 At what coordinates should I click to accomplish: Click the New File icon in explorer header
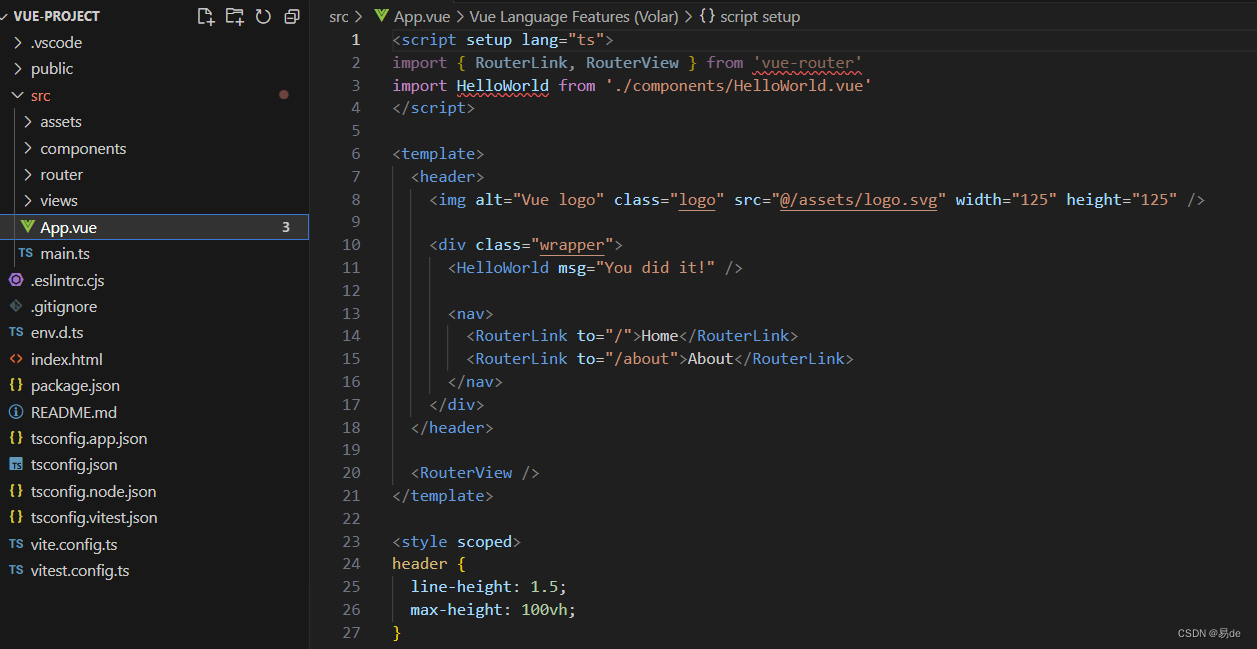point(206,16)
